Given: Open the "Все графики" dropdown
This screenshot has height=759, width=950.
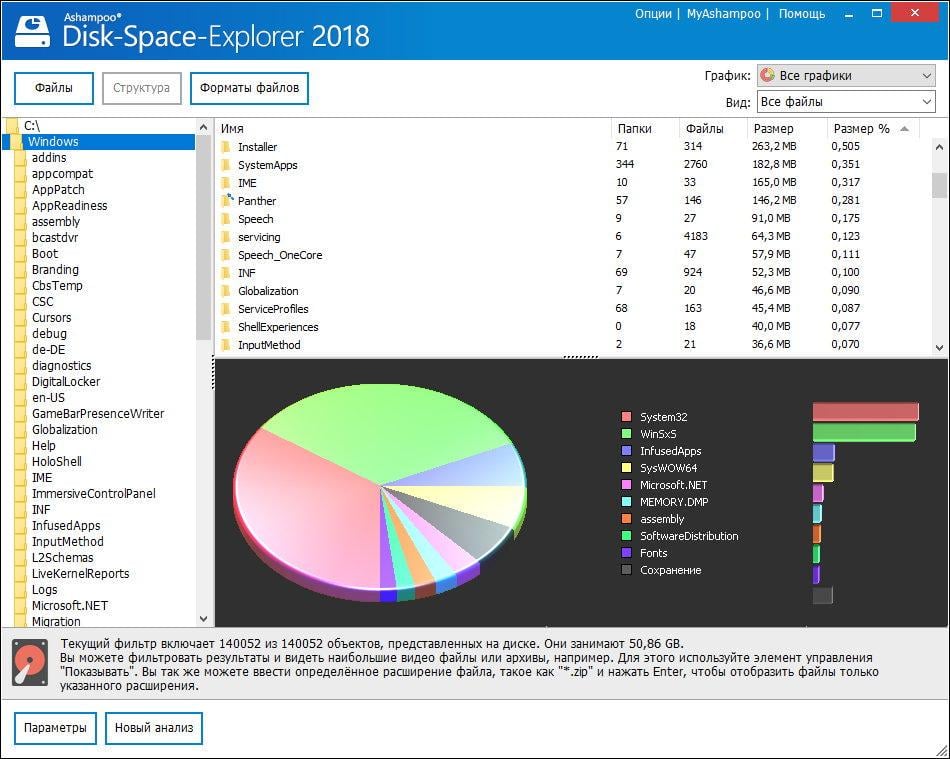Looking at the screenshot, I should [x=845, y=75].
